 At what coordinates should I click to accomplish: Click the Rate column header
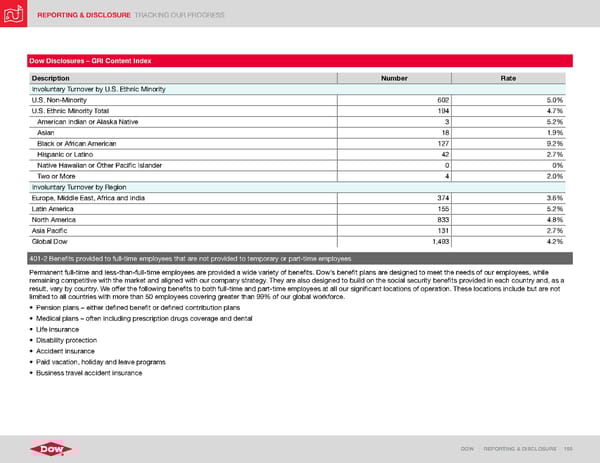(x=508, y=78)
